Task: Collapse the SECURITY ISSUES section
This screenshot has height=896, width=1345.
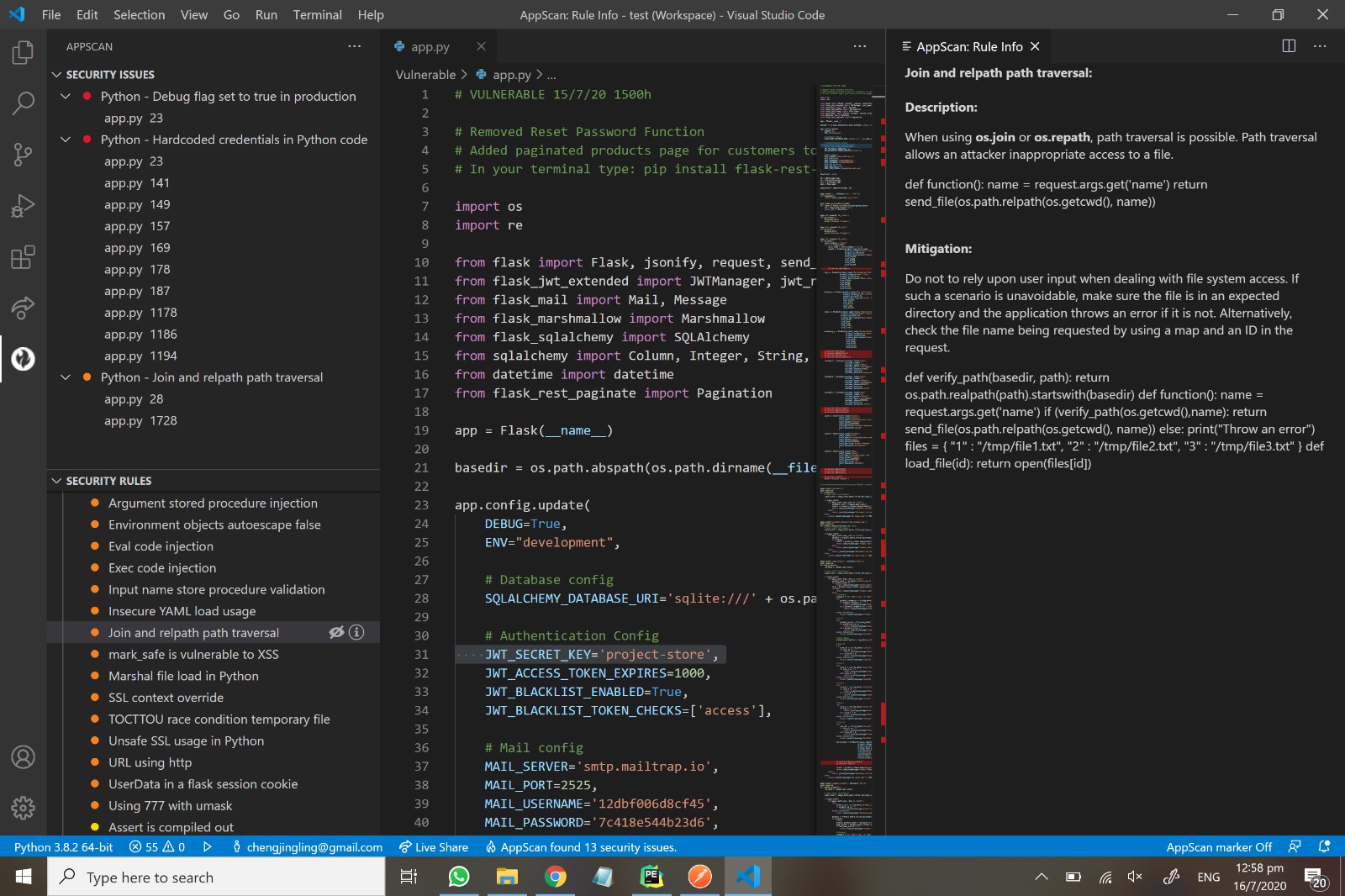Action: [56, 75]
